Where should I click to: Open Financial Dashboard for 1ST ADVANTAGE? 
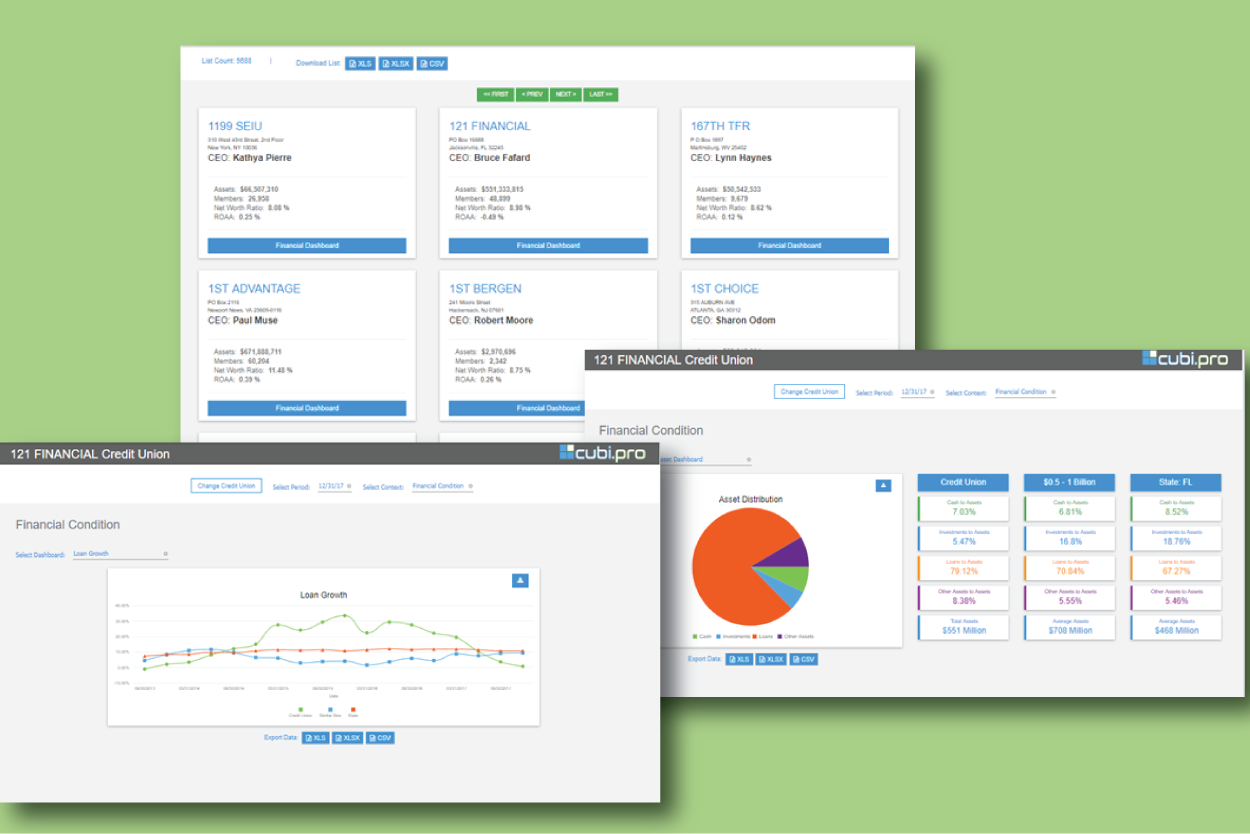point(307,408)
